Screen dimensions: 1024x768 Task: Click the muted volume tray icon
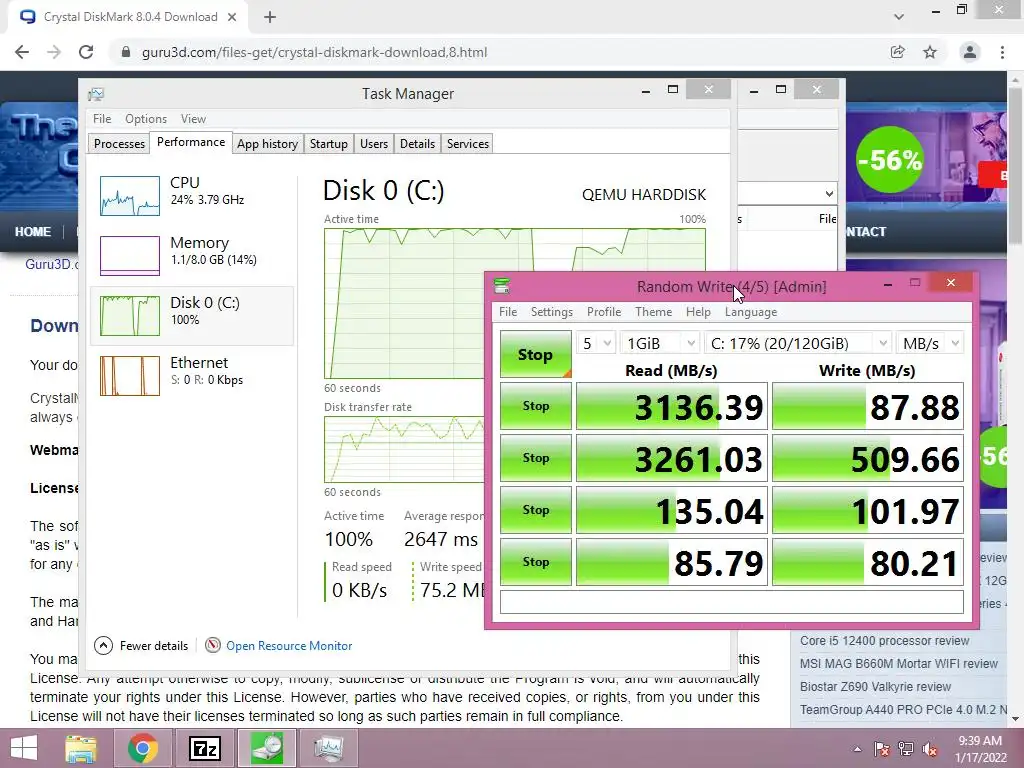[930, 749]
